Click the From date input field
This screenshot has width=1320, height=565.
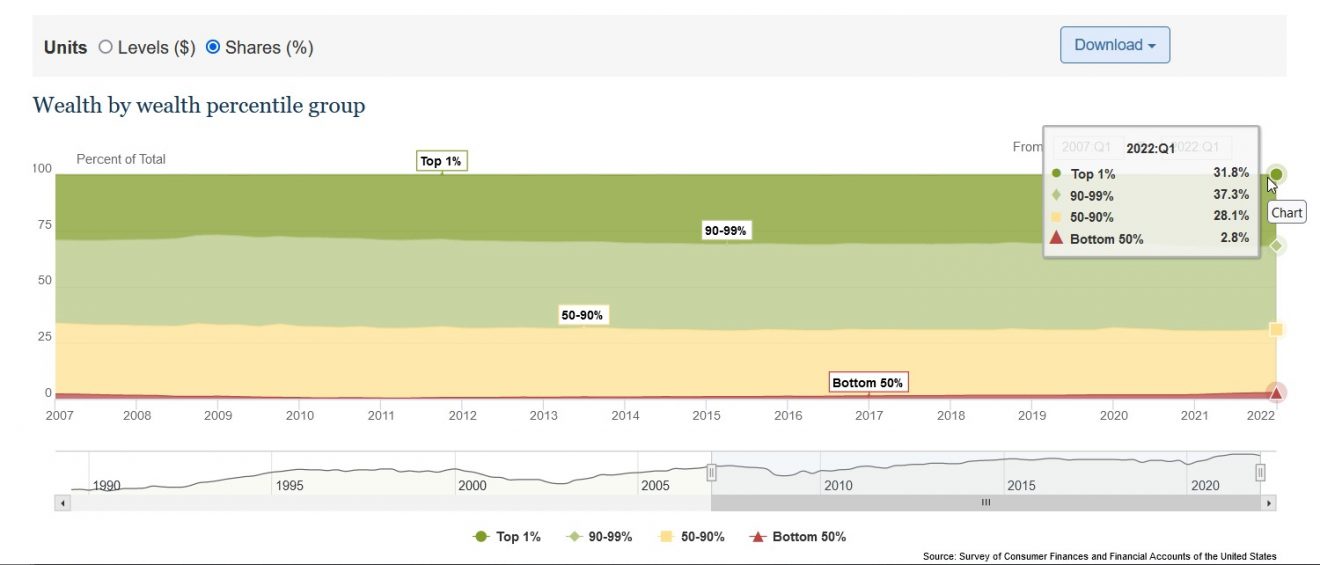coord(1083,147)
